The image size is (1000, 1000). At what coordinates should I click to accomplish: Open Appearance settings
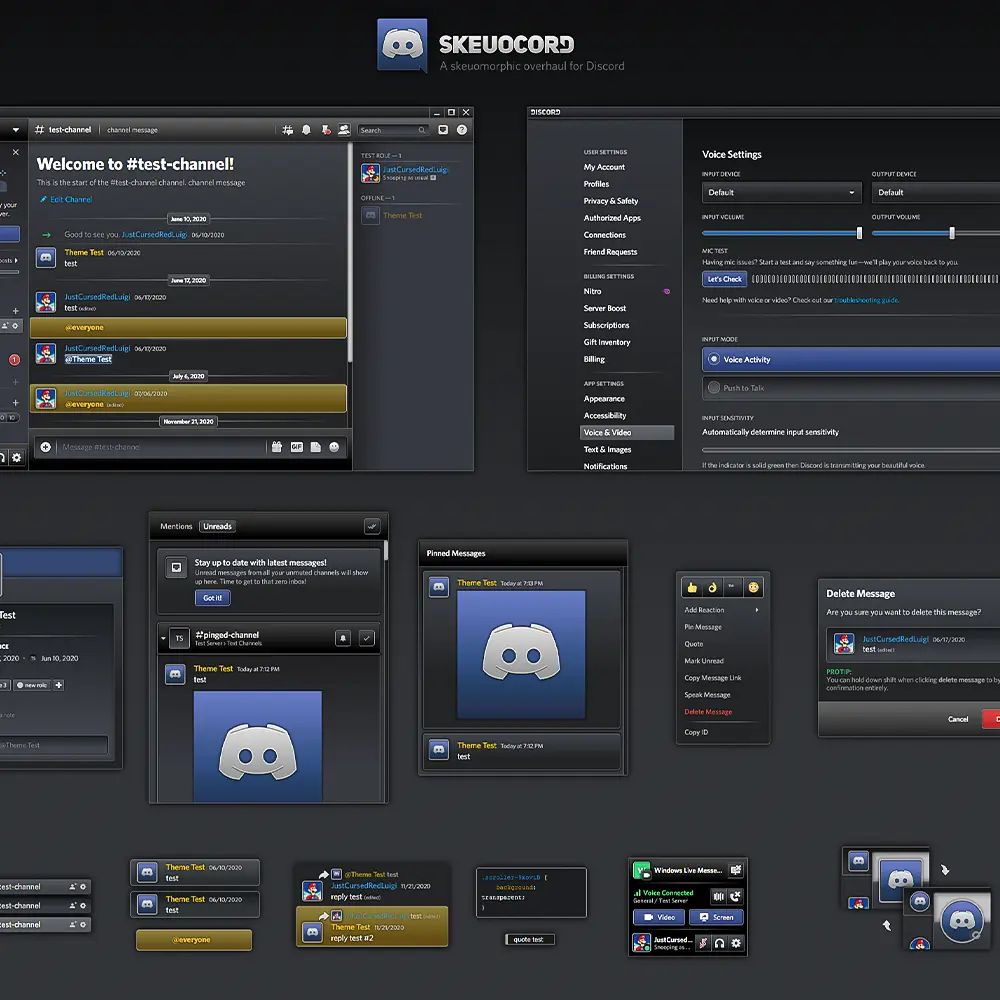point(604,399)
